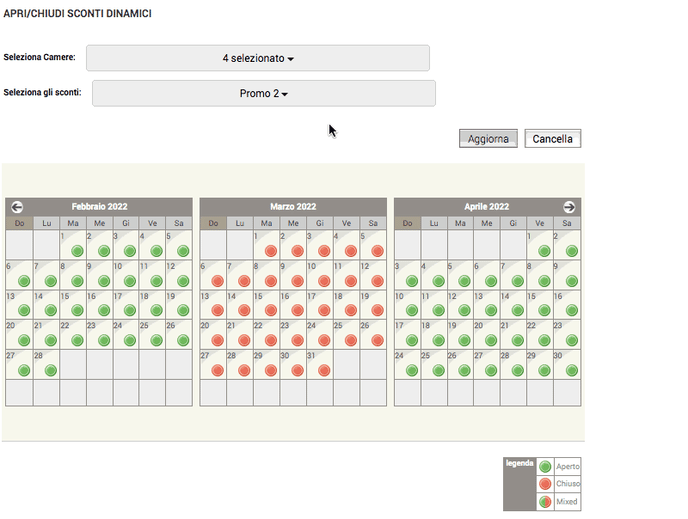The height and width of the screenshot is (519, 688).
Task: Advance to next month with right arrow
Action: (x=569, y=207)
